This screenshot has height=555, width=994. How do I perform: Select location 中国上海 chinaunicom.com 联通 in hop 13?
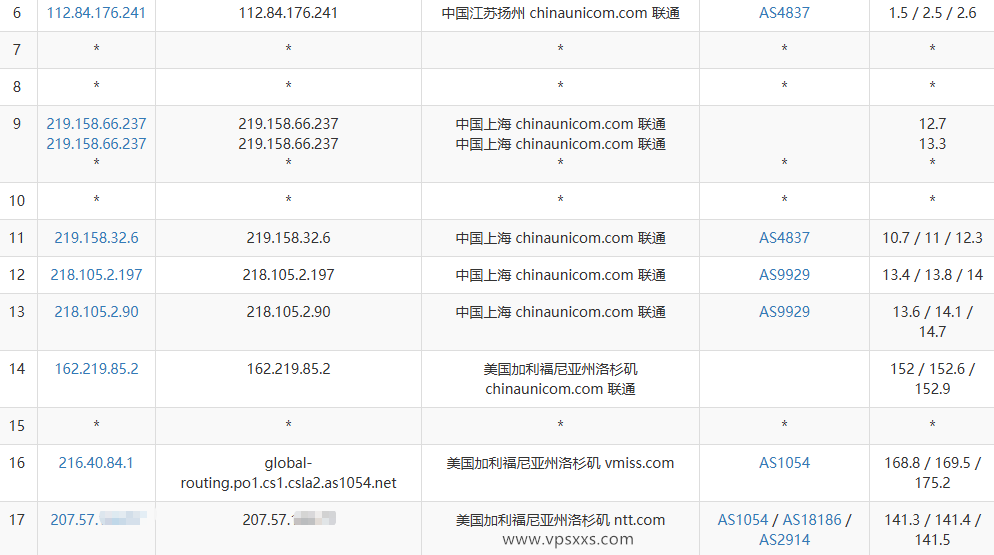(x=560, y=311)
